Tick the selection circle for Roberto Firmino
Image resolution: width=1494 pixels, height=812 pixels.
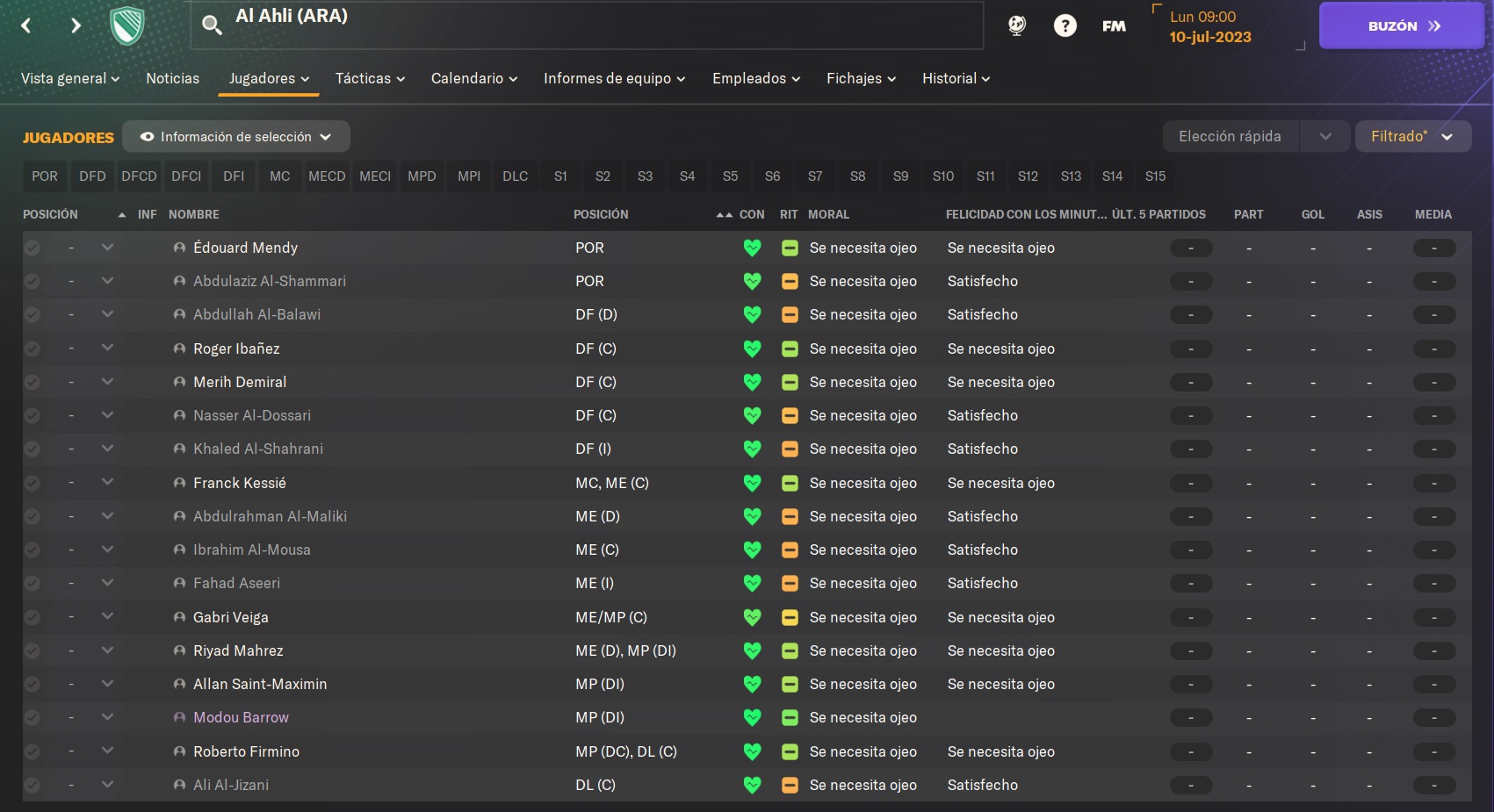pos(32,751)
